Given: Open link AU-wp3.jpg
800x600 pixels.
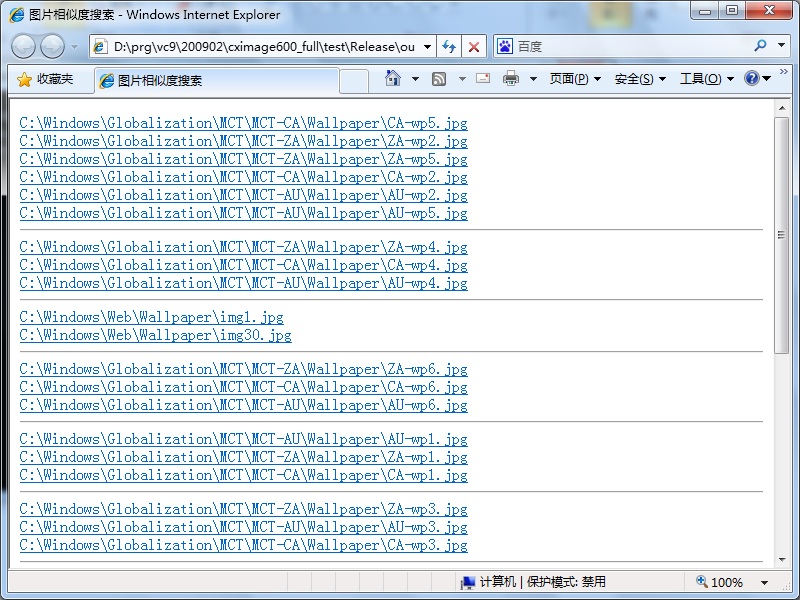Looking at the screenshot, I should [243, 527].
